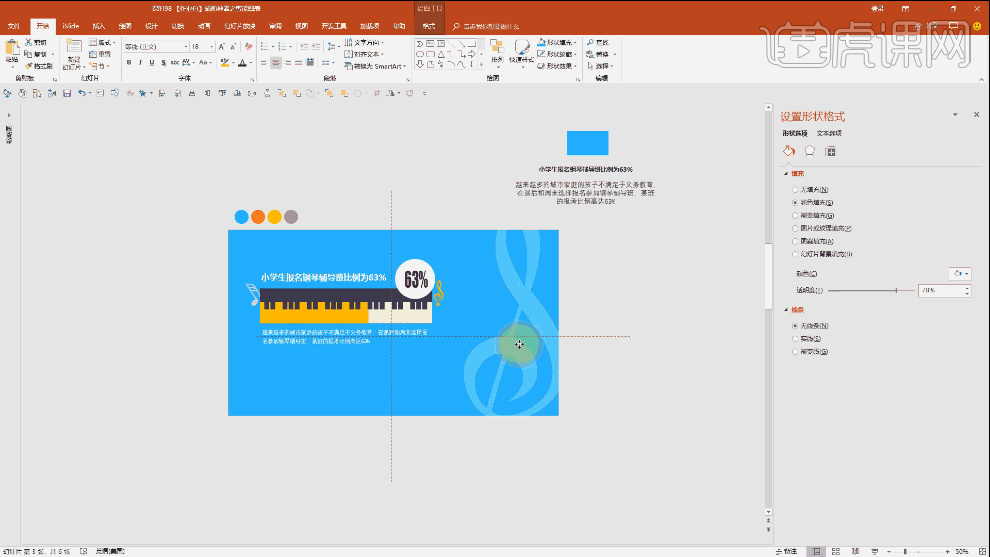Viewport: 990px width, 557px height.
Task: Click the Bold formatting icon
Action: click(x=129, y=62)
